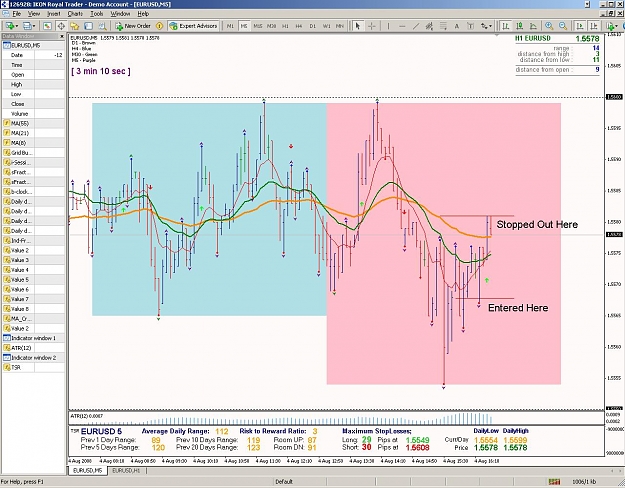Select the Text Label 'T' tool
This screenshot has width=625, height=488.
click(x=470, y=26)
